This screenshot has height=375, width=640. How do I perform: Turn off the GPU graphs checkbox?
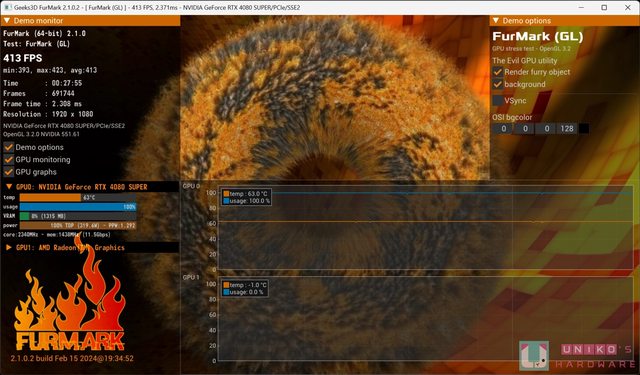point(8,172)
